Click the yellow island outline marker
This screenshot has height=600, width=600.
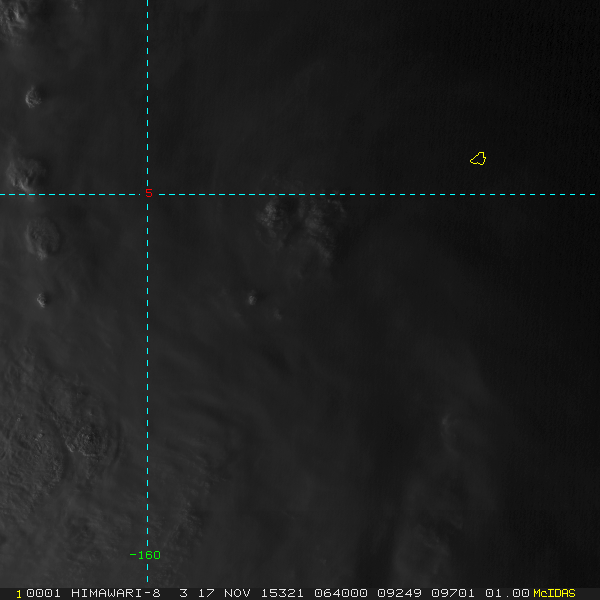[478, 158]
